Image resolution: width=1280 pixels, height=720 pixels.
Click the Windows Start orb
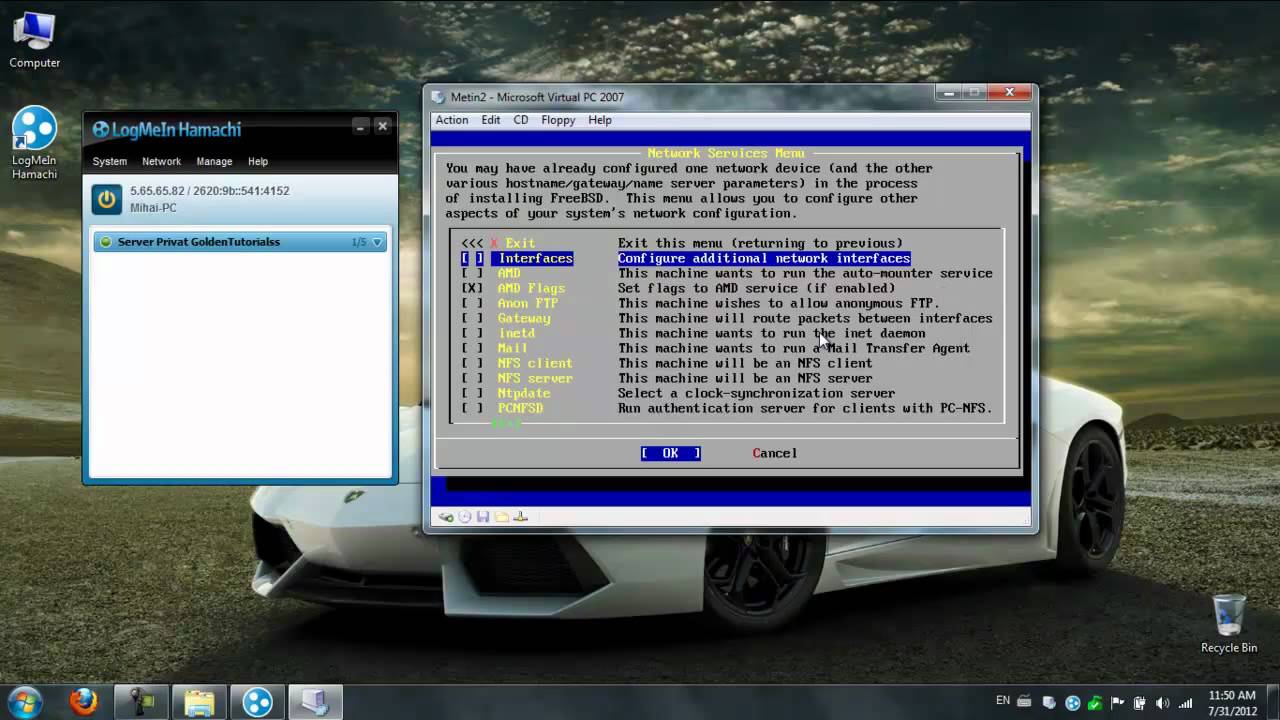[24, 701]
